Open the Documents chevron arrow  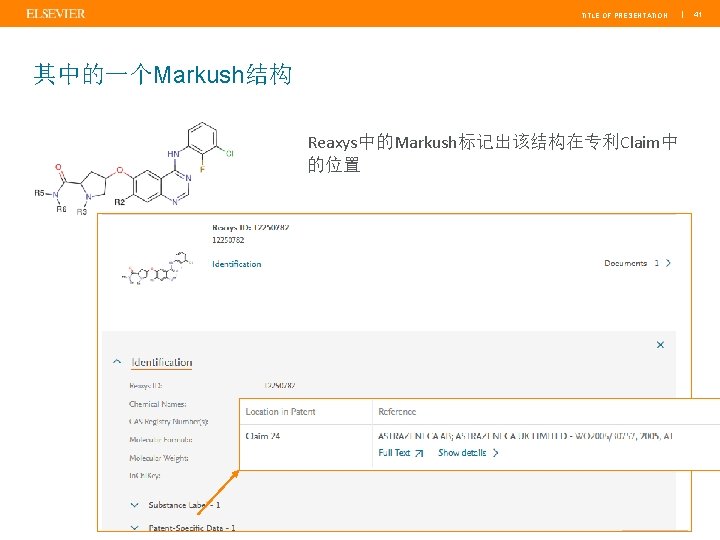pos(669,263)
